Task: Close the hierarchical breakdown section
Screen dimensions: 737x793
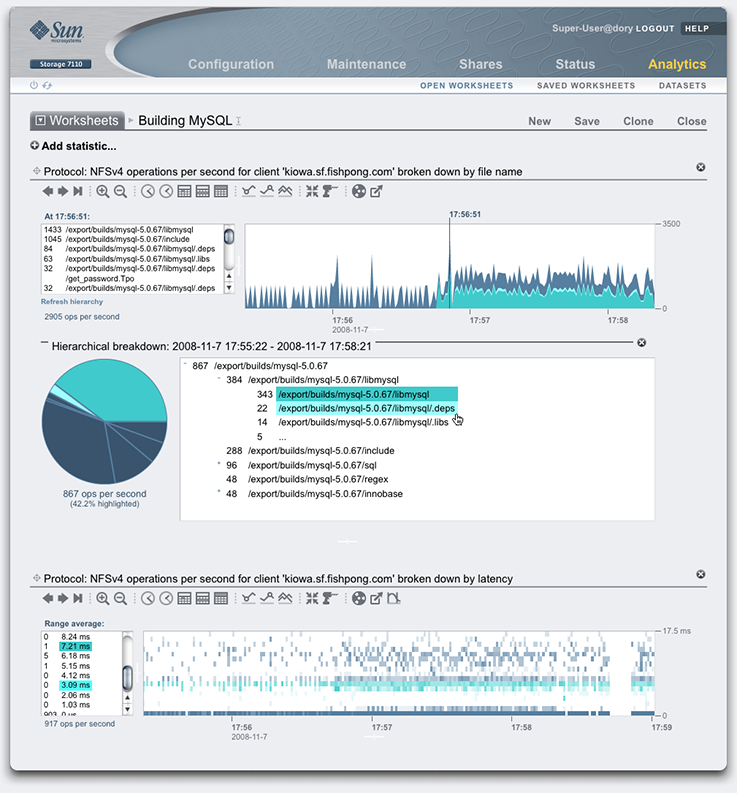Action: point(641,342)
